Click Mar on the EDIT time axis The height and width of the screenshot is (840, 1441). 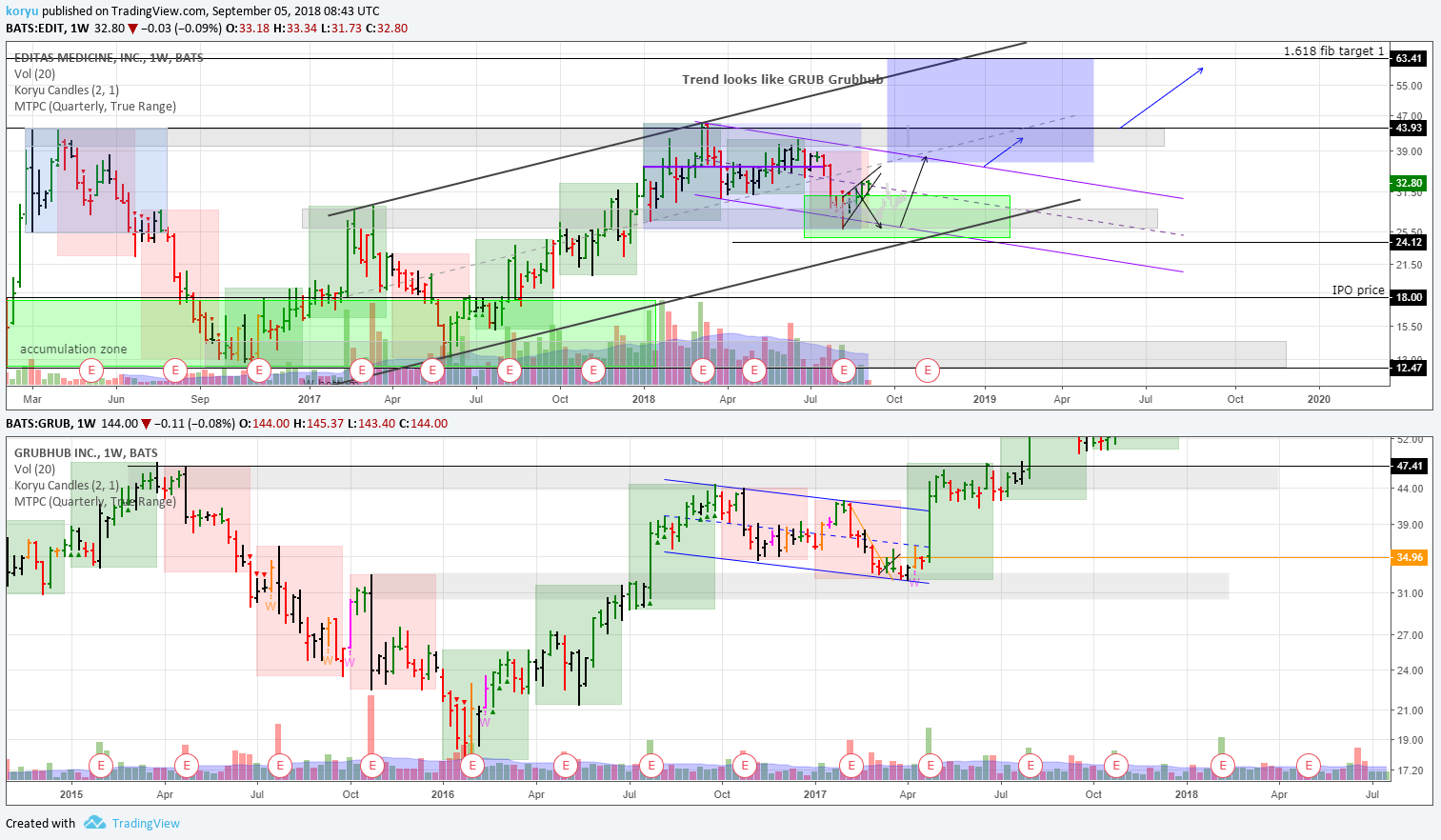32,399
